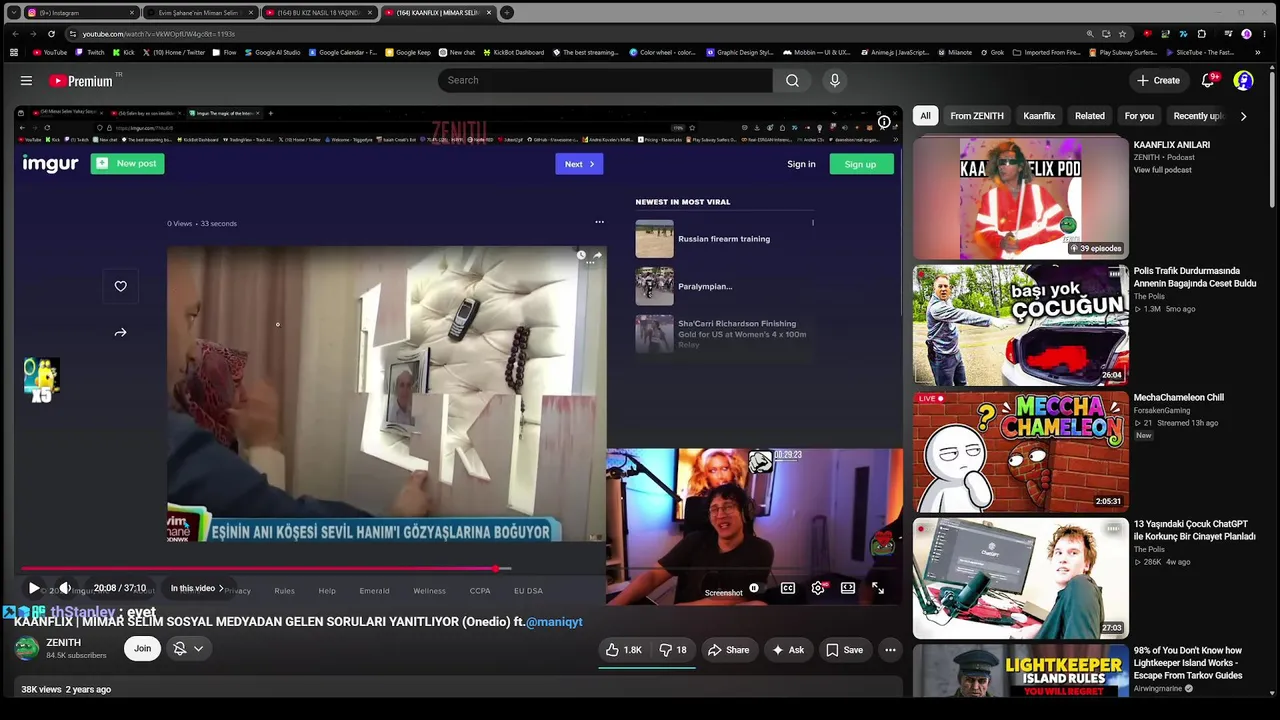Select the Related chip
This screenshot has width=1280, height=720.
pyautogui.click(x=1090, y=116)
